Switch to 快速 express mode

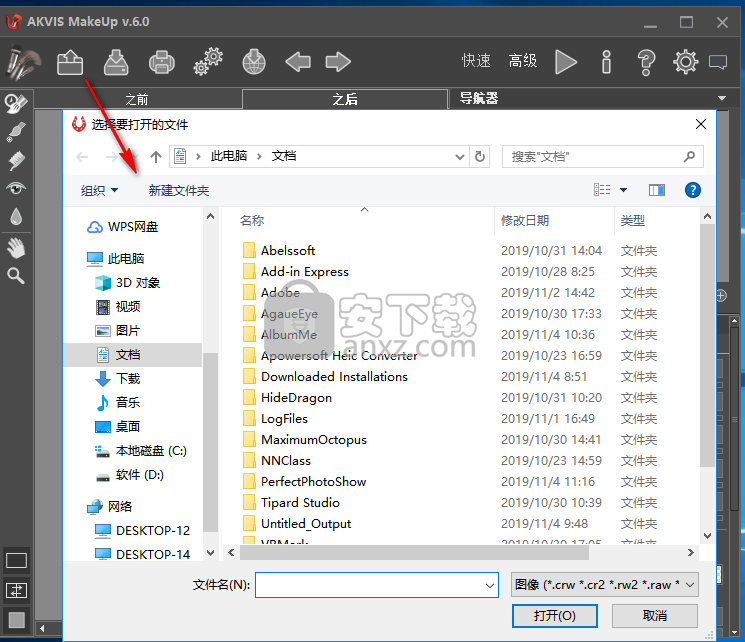tap(476, 61)
